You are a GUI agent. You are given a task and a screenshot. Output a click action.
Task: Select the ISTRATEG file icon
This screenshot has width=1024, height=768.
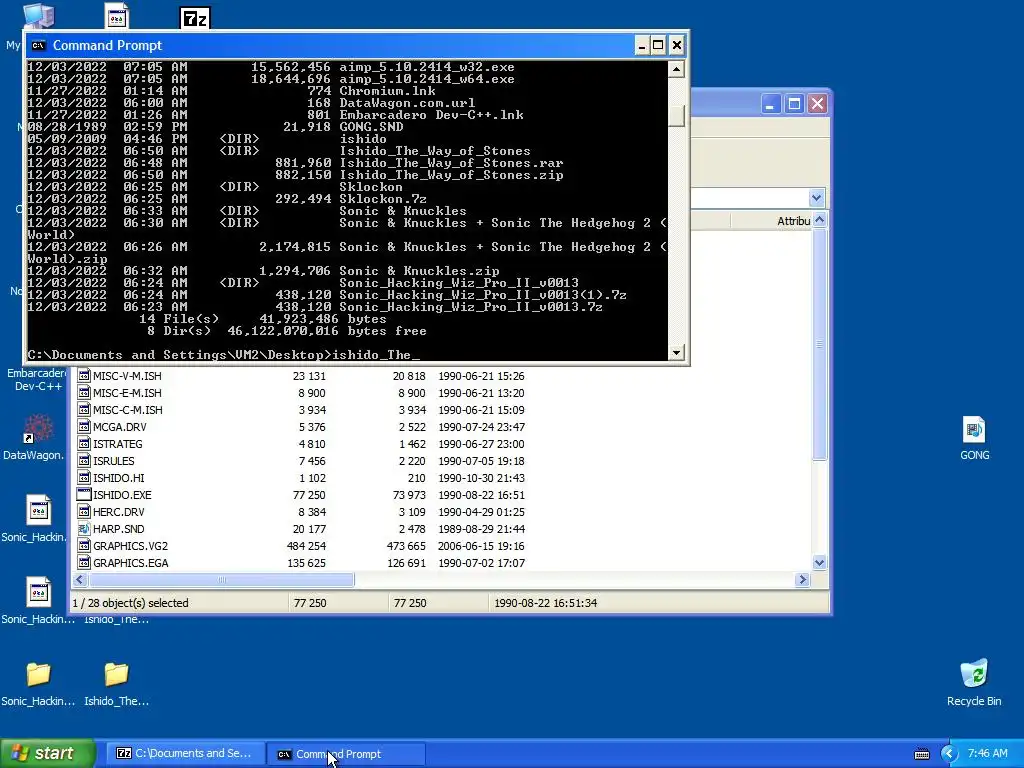tap(84, 443)
